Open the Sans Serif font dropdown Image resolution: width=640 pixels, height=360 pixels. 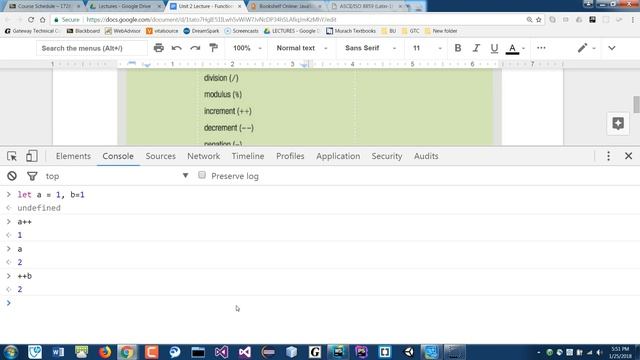(x=370, y=48)
